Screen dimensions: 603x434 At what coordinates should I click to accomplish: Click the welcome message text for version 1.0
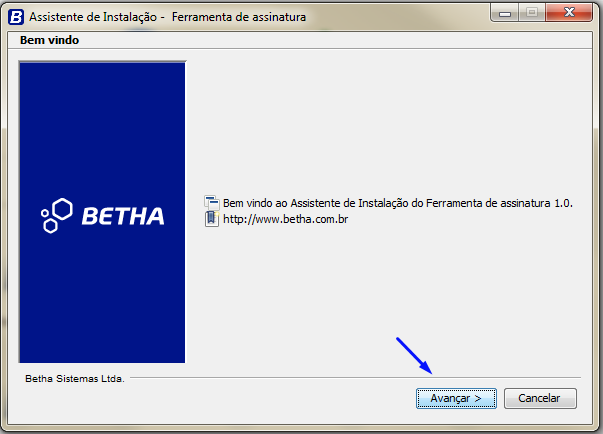tap(398, 203)
